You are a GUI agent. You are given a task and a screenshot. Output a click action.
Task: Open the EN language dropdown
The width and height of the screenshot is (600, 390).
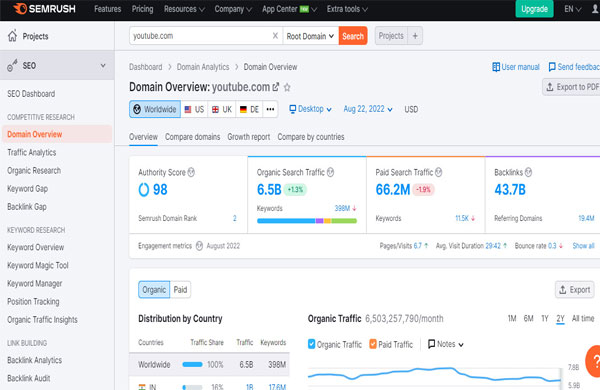click(572, 9)
